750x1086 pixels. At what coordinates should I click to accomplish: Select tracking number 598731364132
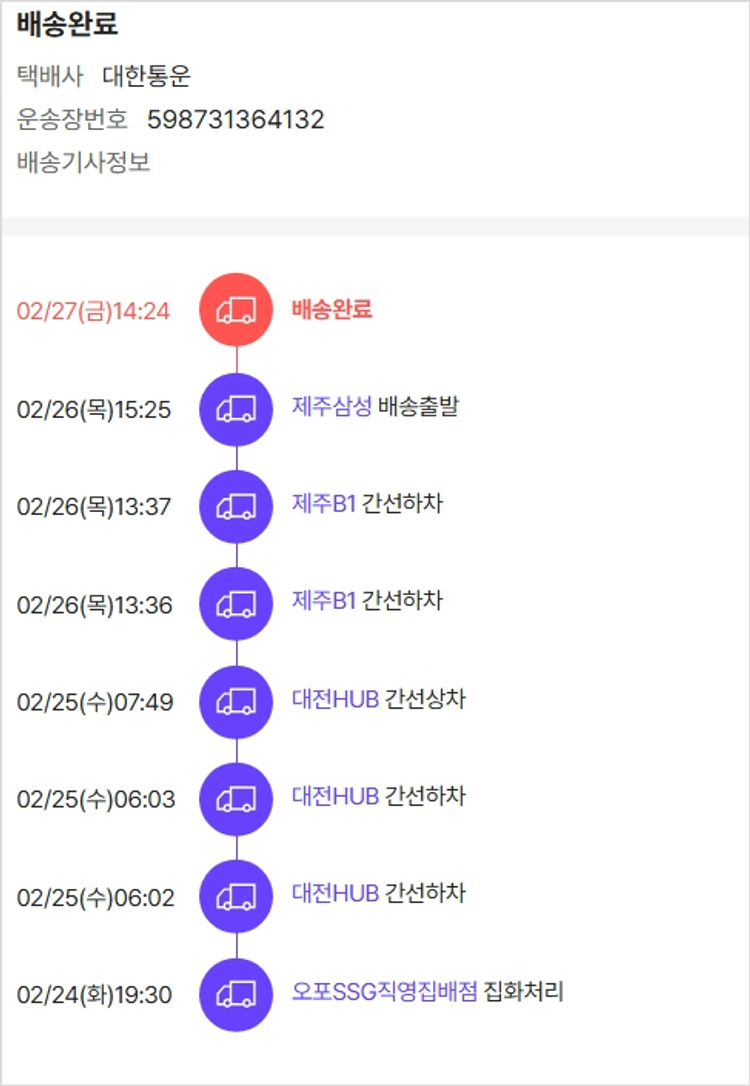tap(236, 120)
